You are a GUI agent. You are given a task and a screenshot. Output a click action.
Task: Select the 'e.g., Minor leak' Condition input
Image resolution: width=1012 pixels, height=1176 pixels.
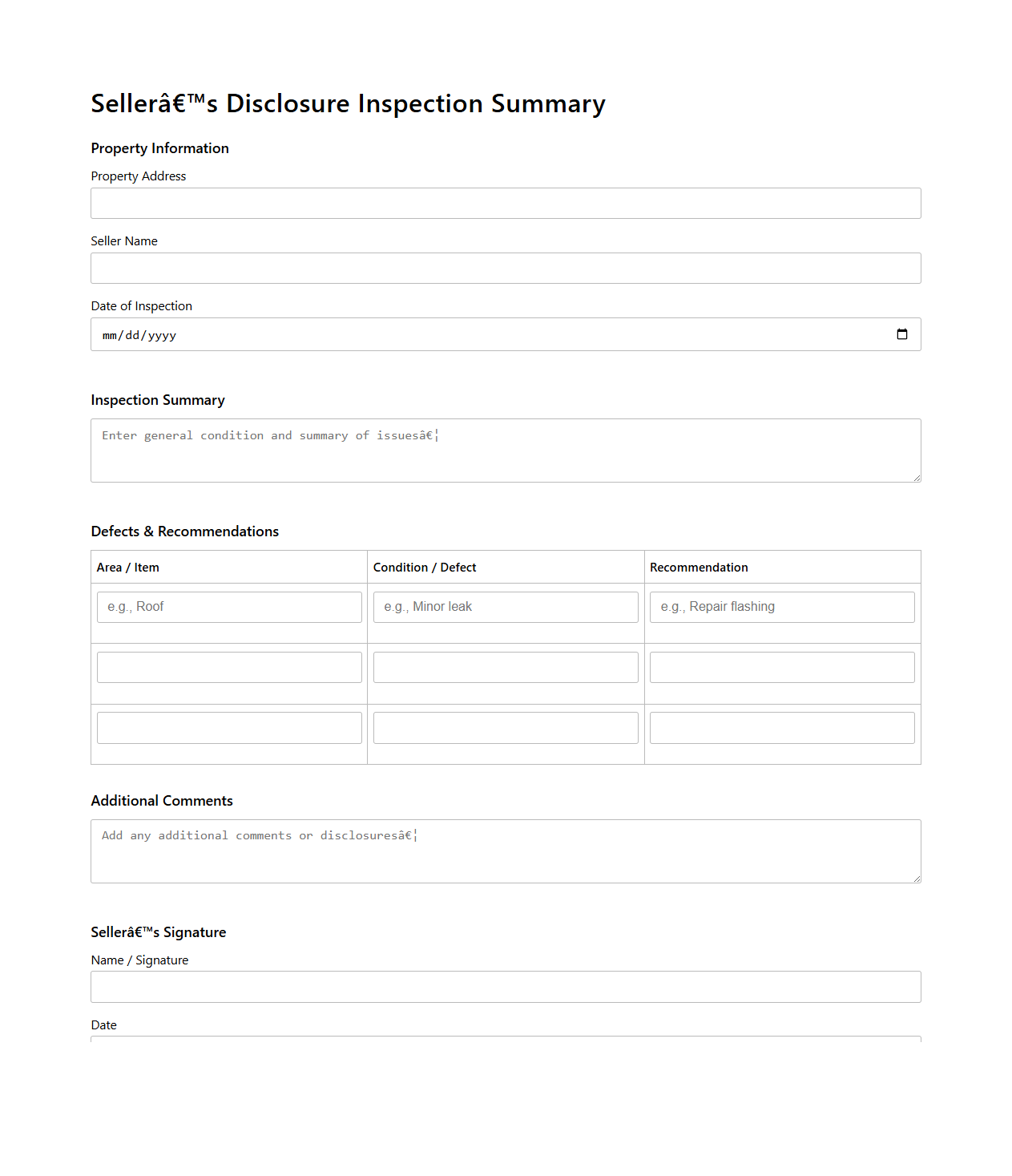pyautogui.click(x=505, y=607)
